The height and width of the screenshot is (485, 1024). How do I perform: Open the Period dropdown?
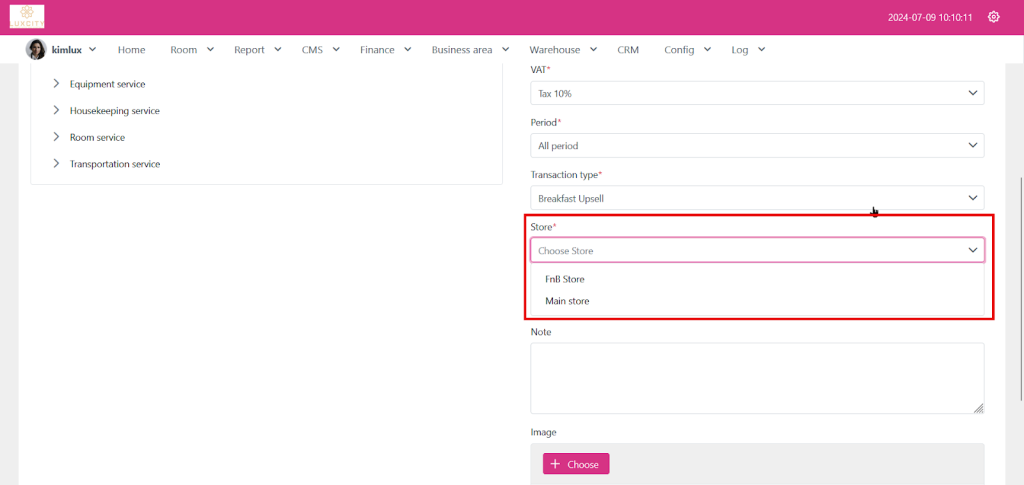click(x=756, y=146)
